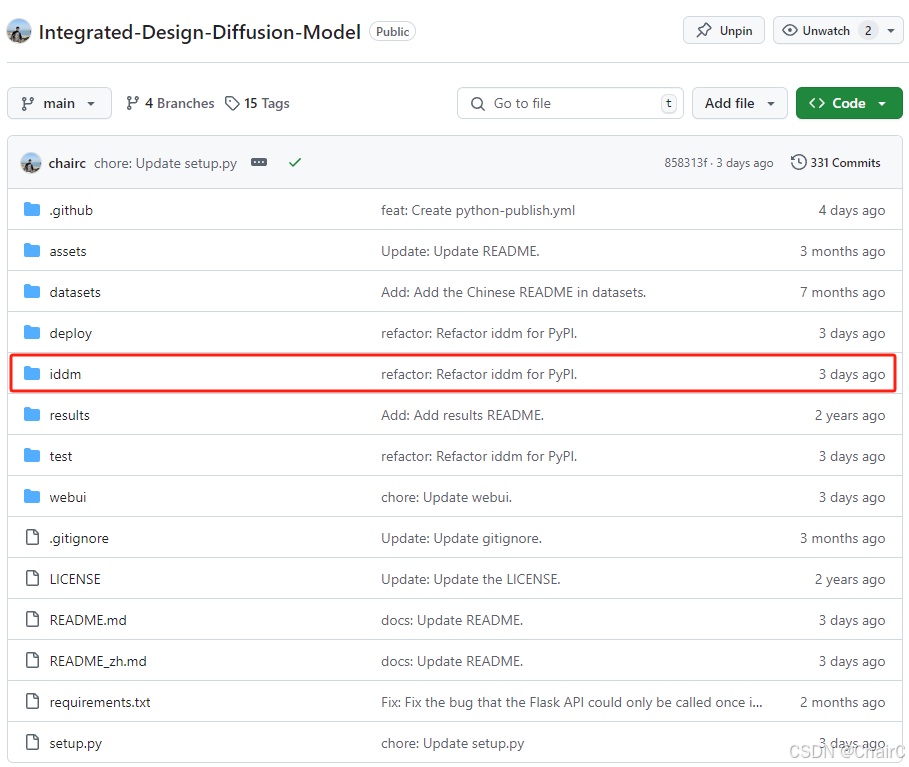Open the results folder

pos(70,415)
